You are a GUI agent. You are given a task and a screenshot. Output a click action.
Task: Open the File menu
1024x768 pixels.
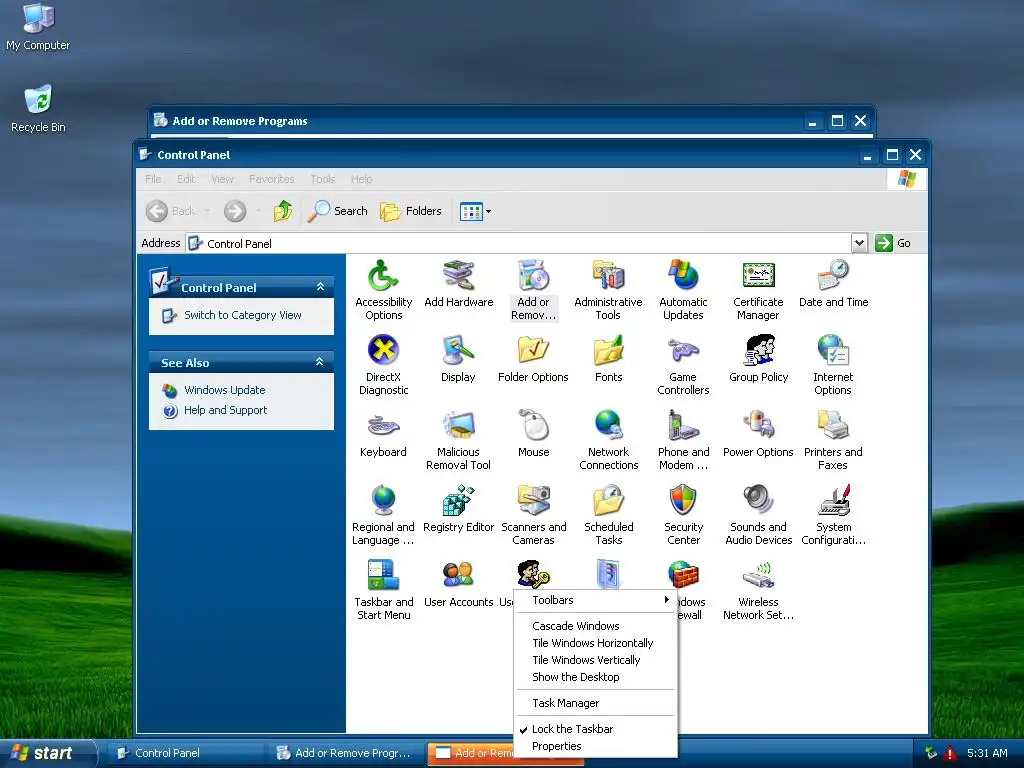[153, 179]
